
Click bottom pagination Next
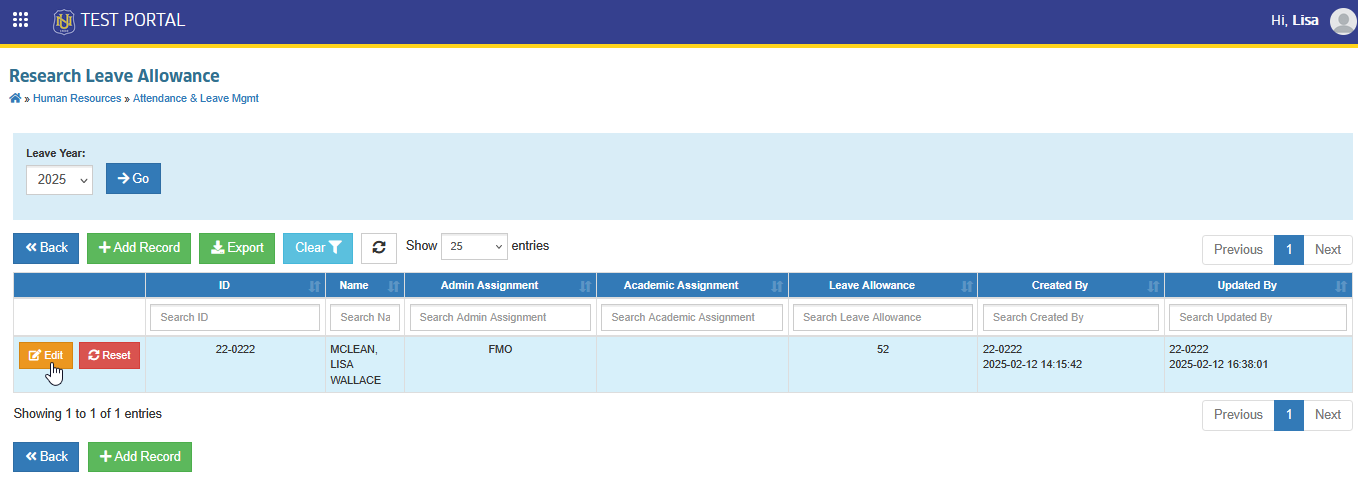click(x=1328, y=415)
